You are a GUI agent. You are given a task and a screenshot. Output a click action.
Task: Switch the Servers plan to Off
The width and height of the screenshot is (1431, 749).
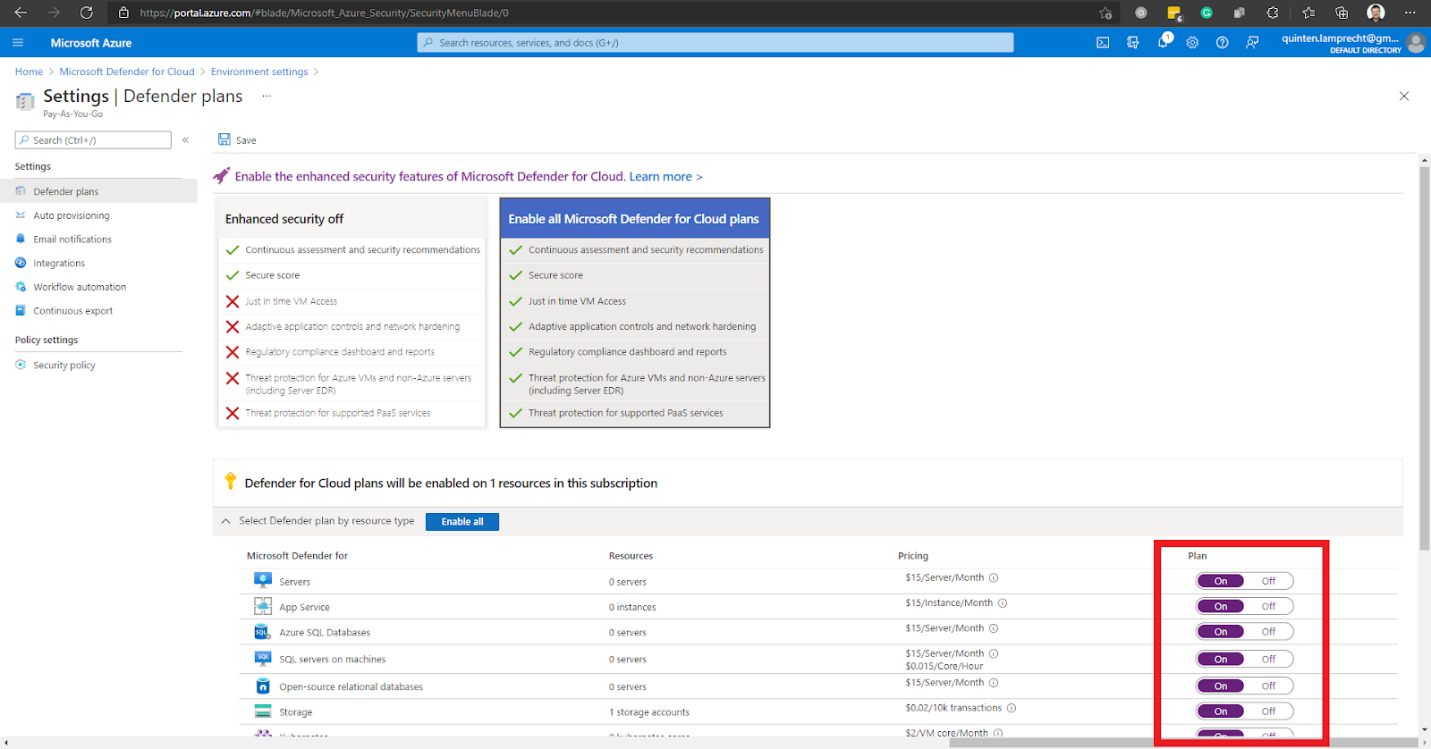pyautogui.click(x=1268, y=581)
